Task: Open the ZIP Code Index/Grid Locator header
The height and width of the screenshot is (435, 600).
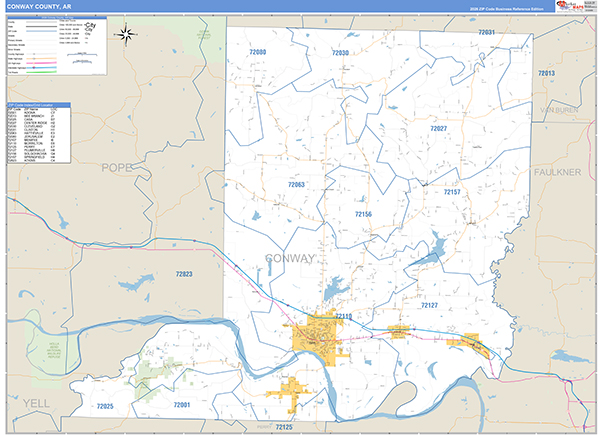Action: pyautogui.click(x=39, y=105)
